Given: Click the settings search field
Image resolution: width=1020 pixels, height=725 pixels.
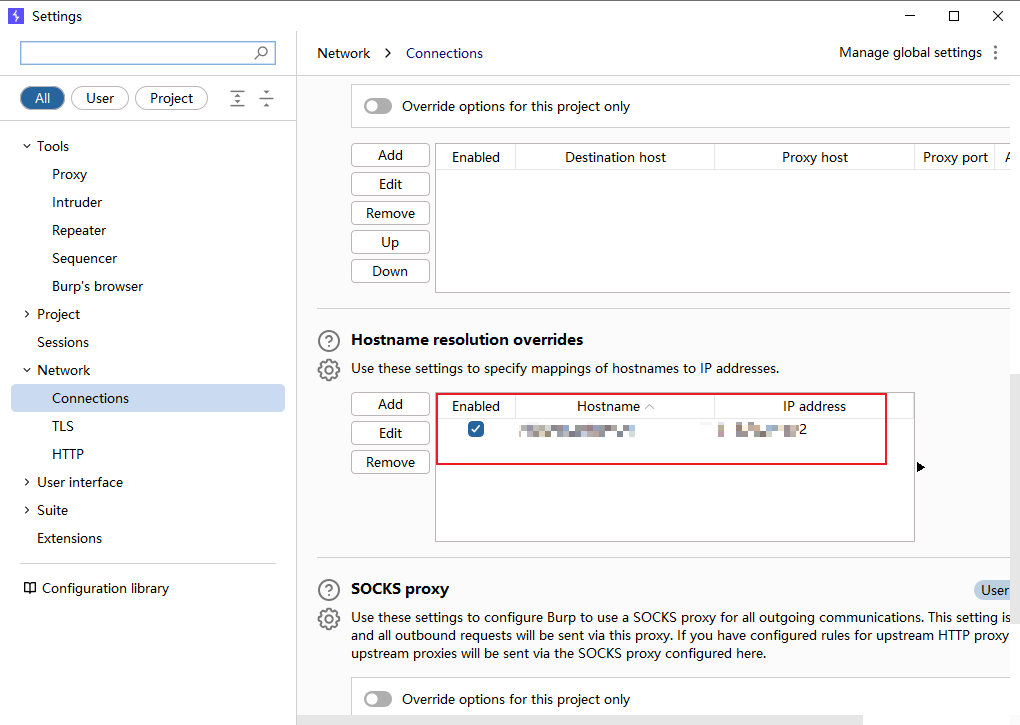Looking at the screenshot, I should point(148,53).
